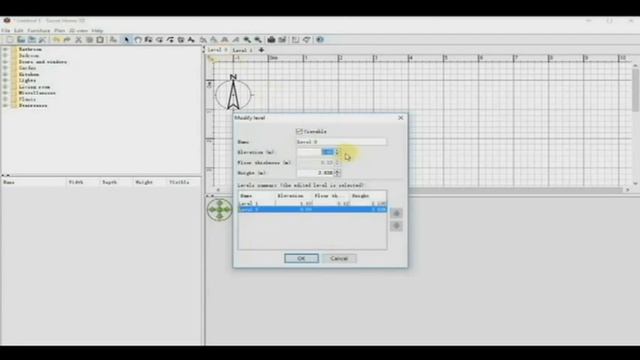Click into the Height value field
Image resolution: width=640 pixels, height=360 pixels.
click(316, 173)
